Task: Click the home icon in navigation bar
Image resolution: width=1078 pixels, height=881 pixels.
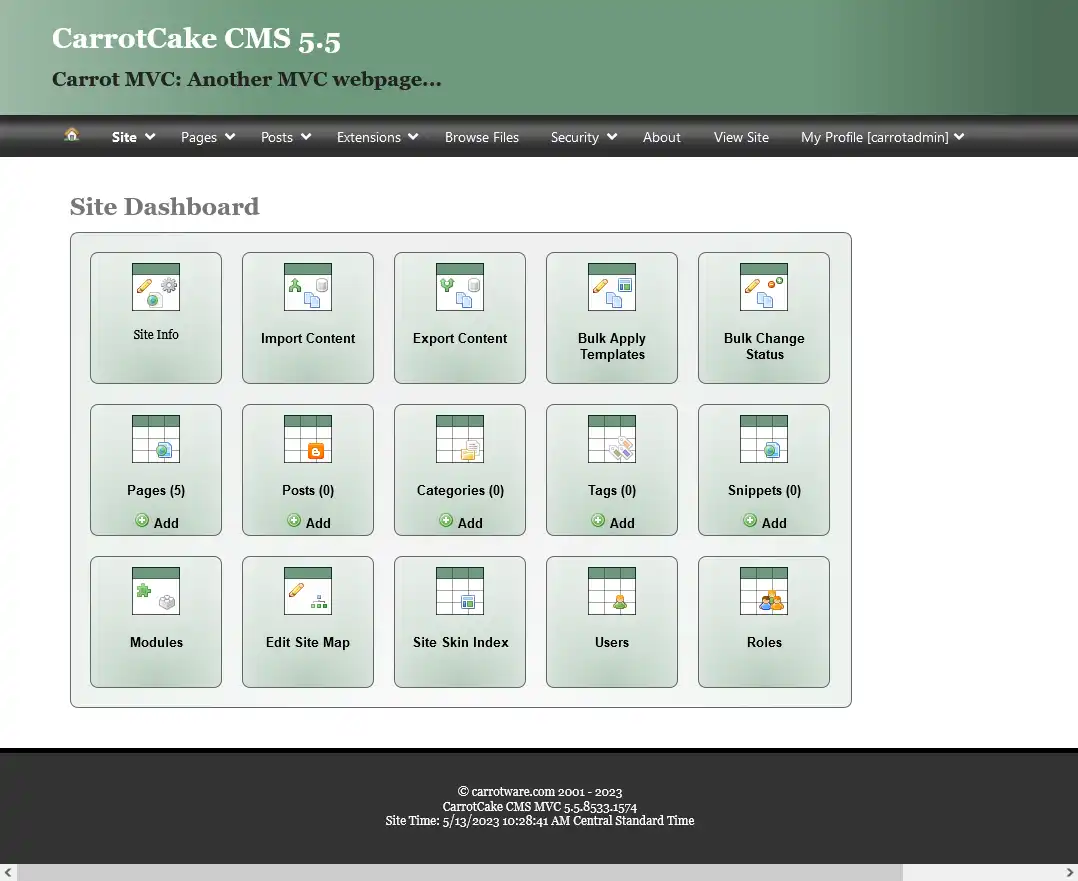Action: click(72, 135)
